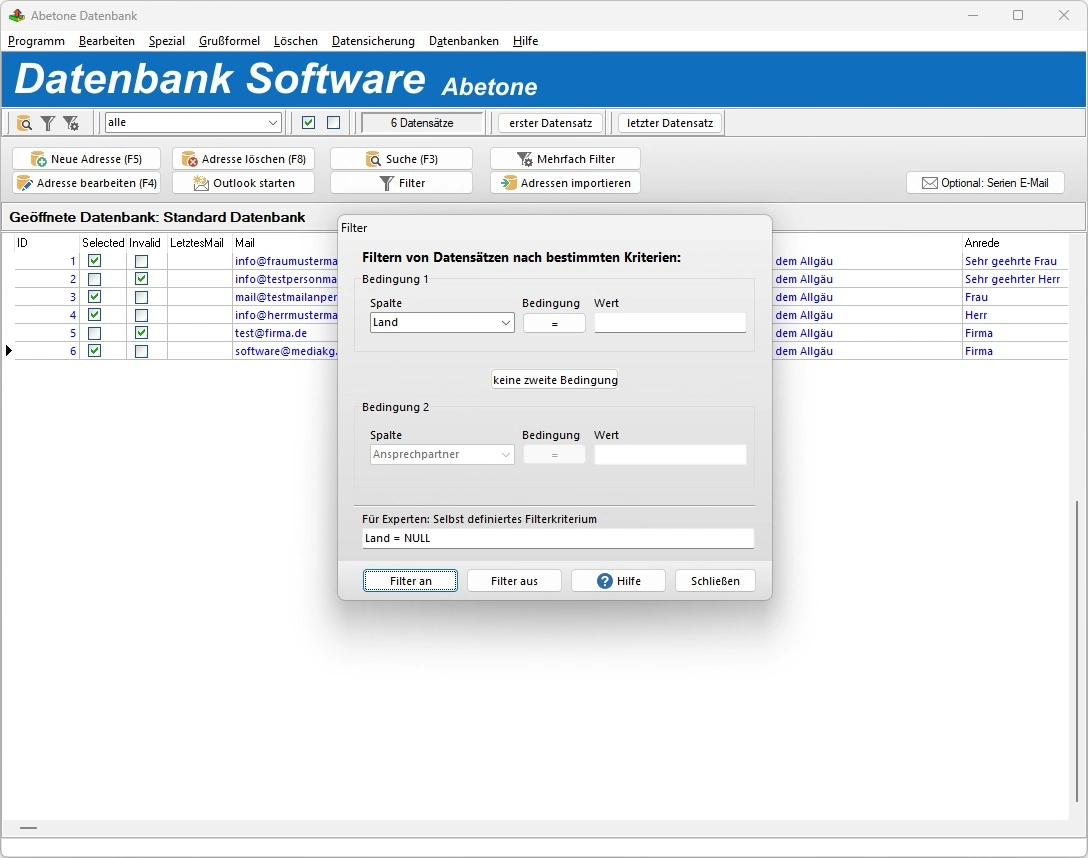The height and width of the screenshot is (858, 1088).
Task: Launch Outlook via Outlook starten
Action: (x=244, y=183)
